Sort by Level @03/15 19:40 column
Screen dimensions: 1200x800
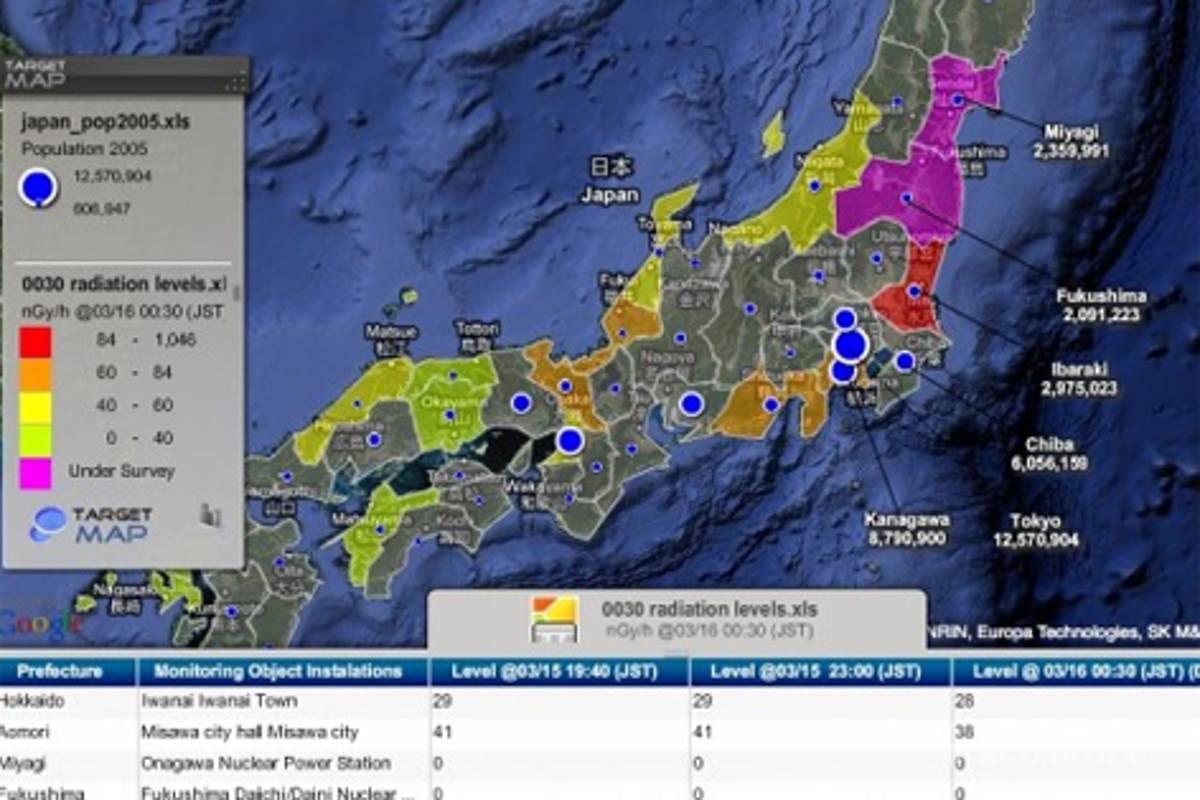coord(559,671)
